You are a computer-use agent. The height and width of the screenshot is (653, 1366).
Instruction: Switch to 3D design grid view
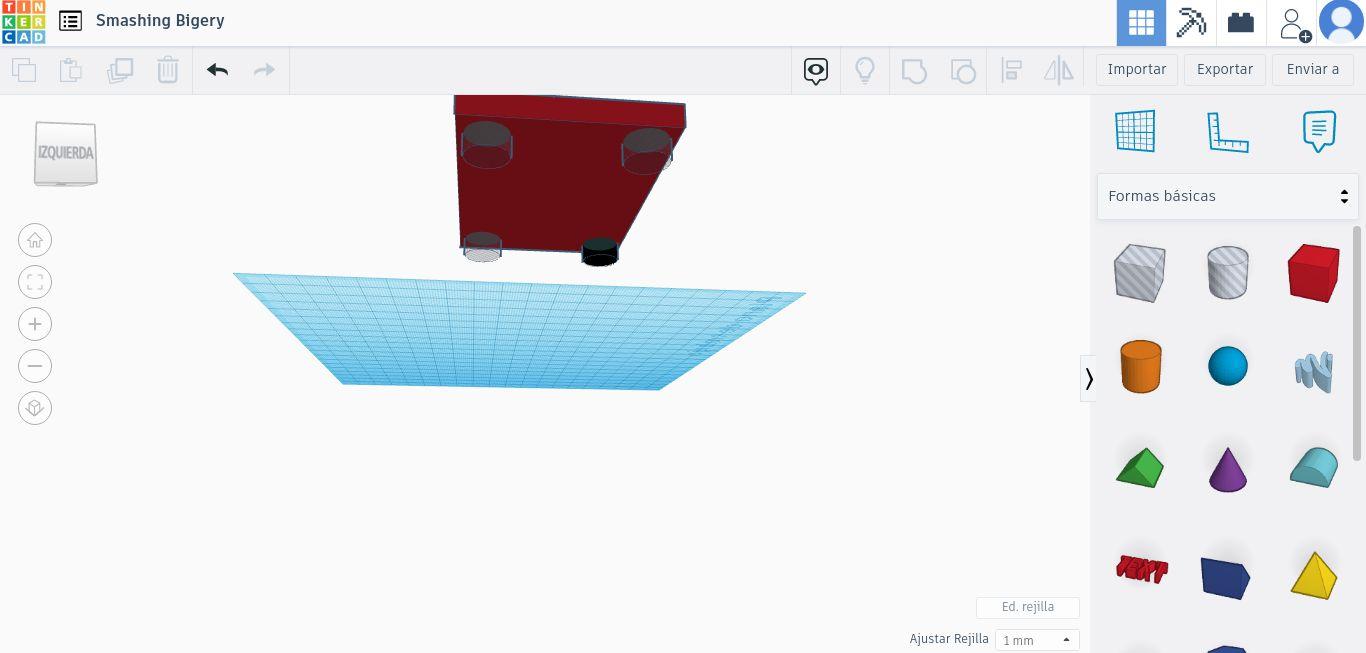pos(1141,22)
